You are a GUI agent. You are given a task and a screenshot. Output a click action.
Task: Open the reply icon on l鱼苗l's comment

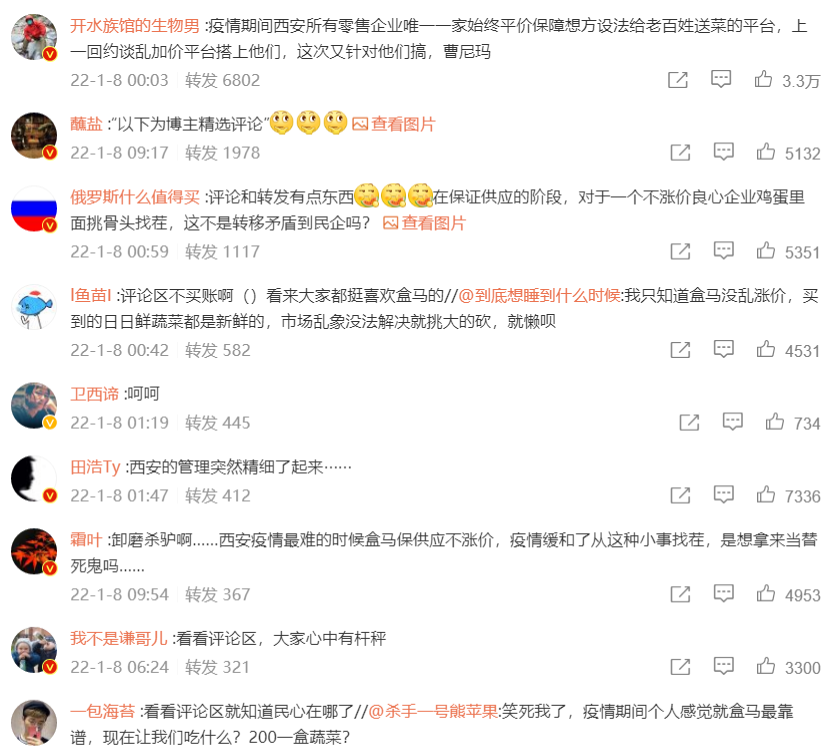click(723, 349)
